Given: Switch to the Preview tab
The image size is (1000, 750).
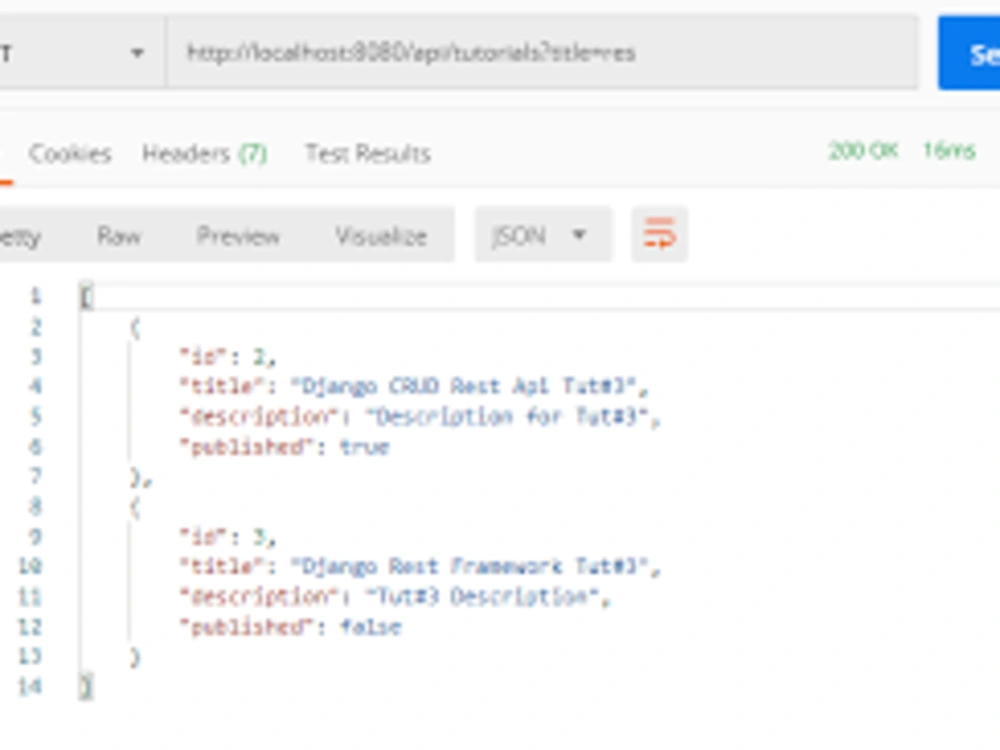Looking at the screenshot, I should (240, 237).
